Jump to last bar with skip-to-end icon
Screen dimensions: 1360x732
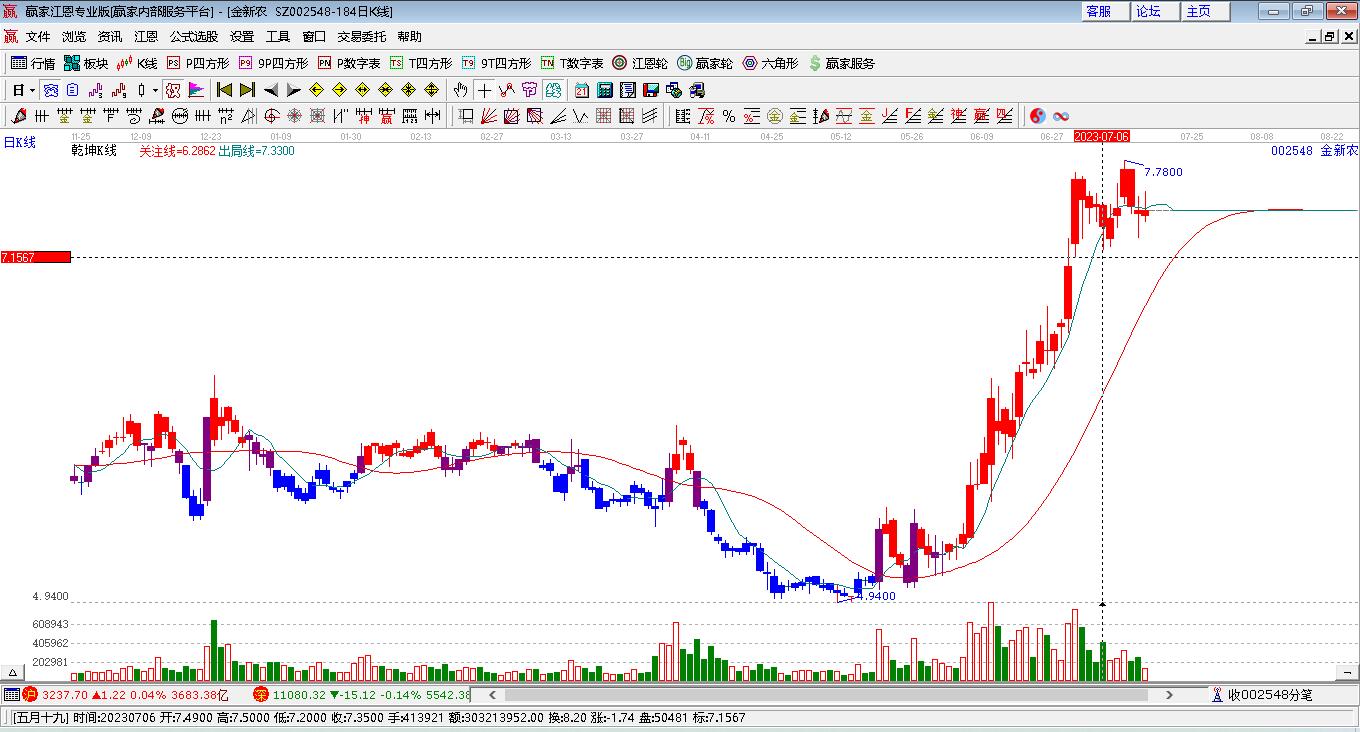point(247,90)
